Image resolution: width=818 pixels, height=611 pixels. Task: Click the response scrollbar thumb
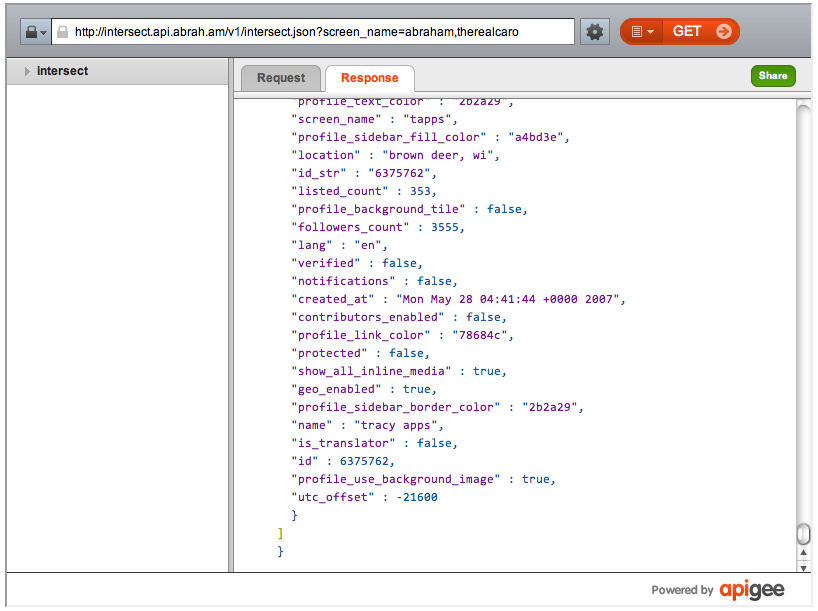[x=803, y=534]
